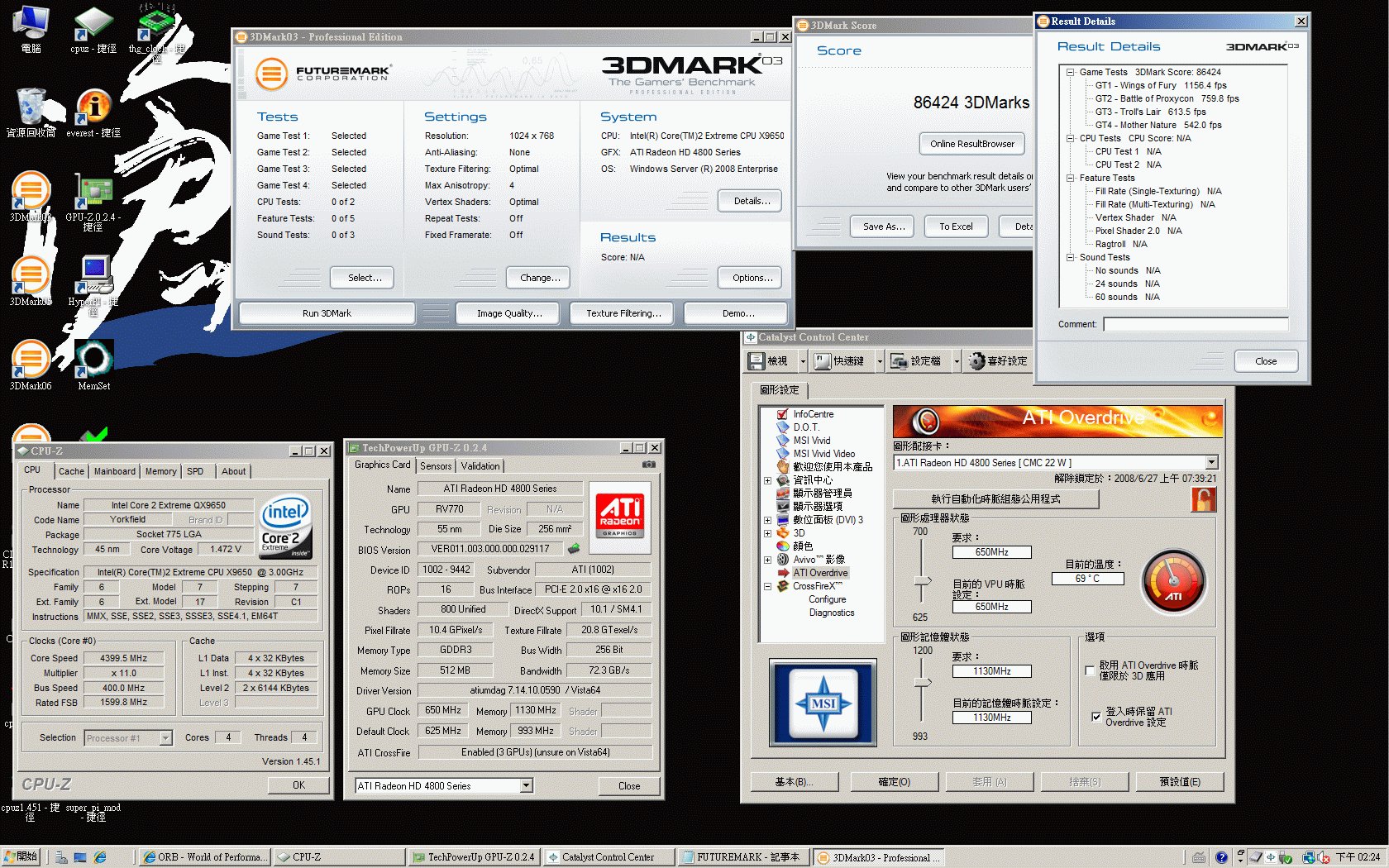Select MSI Vivid Video tree entry
The height and width of the screenshot is (868, 1389).
pyautogui.click(x=824, y=454)
